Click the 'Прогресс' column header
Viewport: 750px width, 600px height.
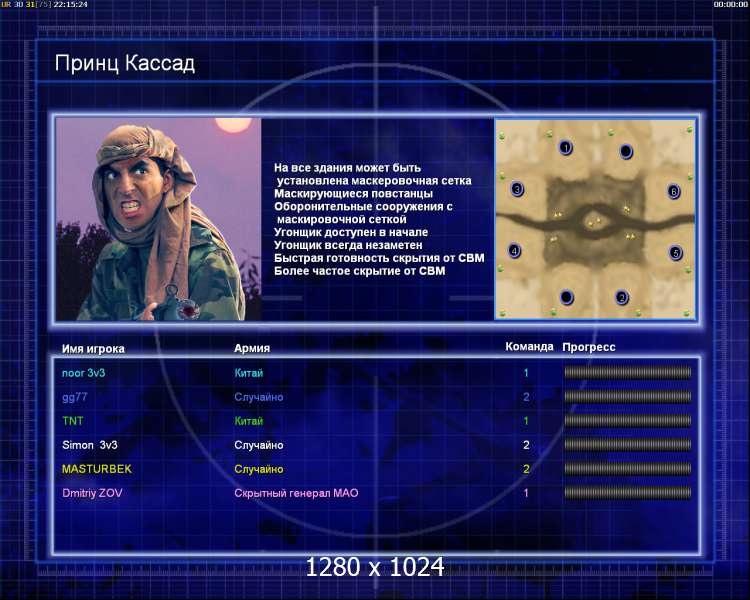click(589, 347)
